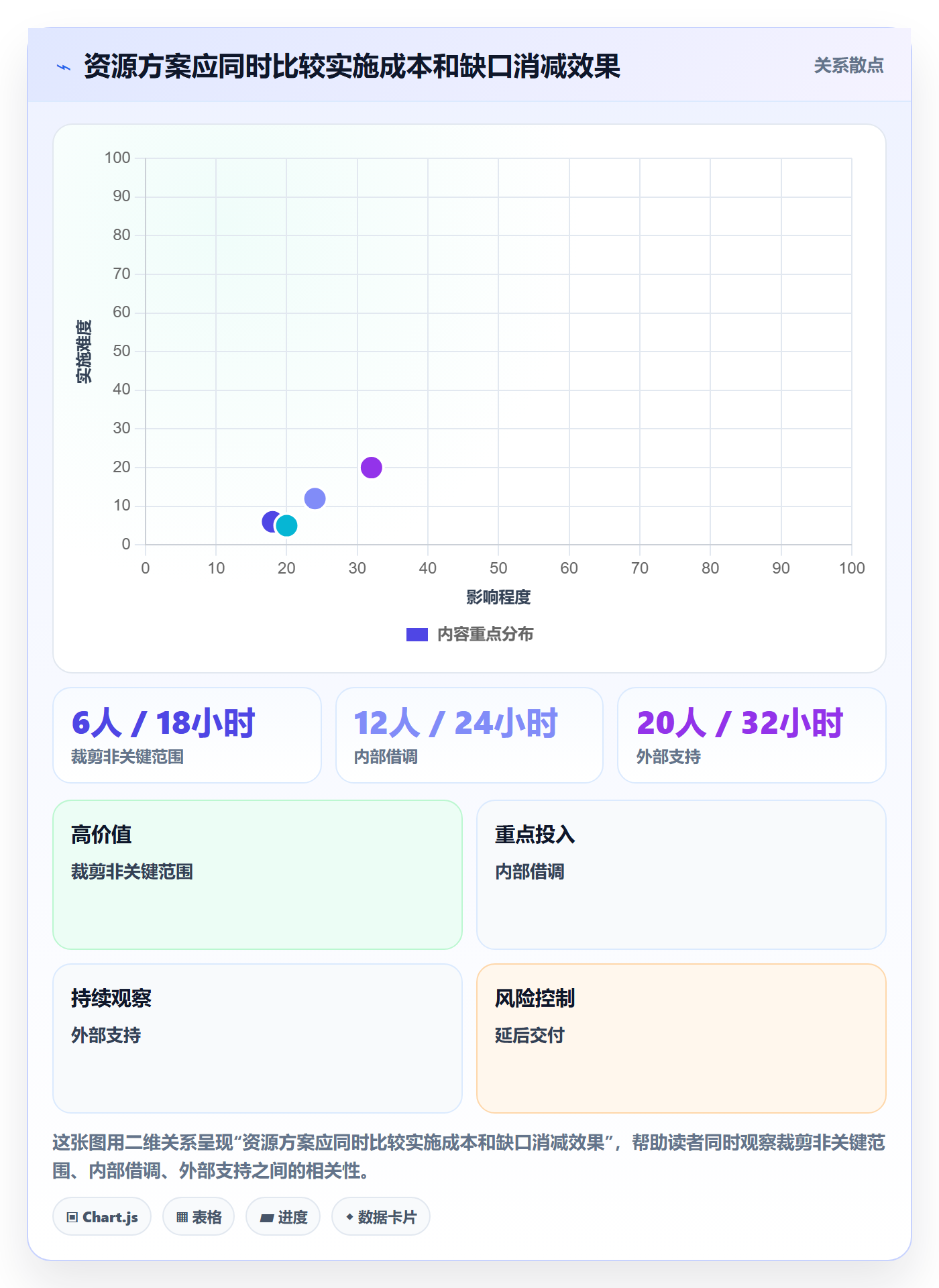This screenshot has height=1288, width=939.
Task: Click the bar icon on 进度 chip
Action: click(x=267, y=1218)
